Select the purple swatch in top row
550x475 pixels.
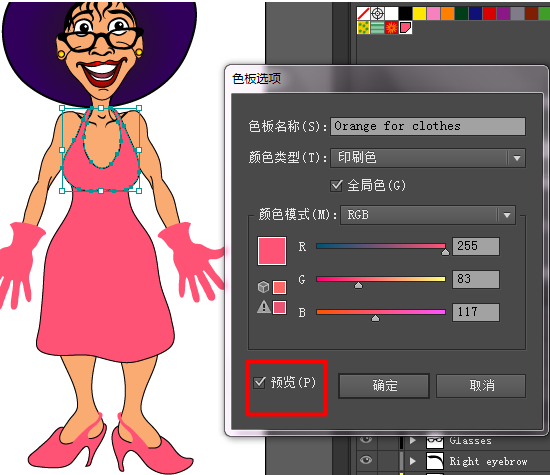click(503, 14)
